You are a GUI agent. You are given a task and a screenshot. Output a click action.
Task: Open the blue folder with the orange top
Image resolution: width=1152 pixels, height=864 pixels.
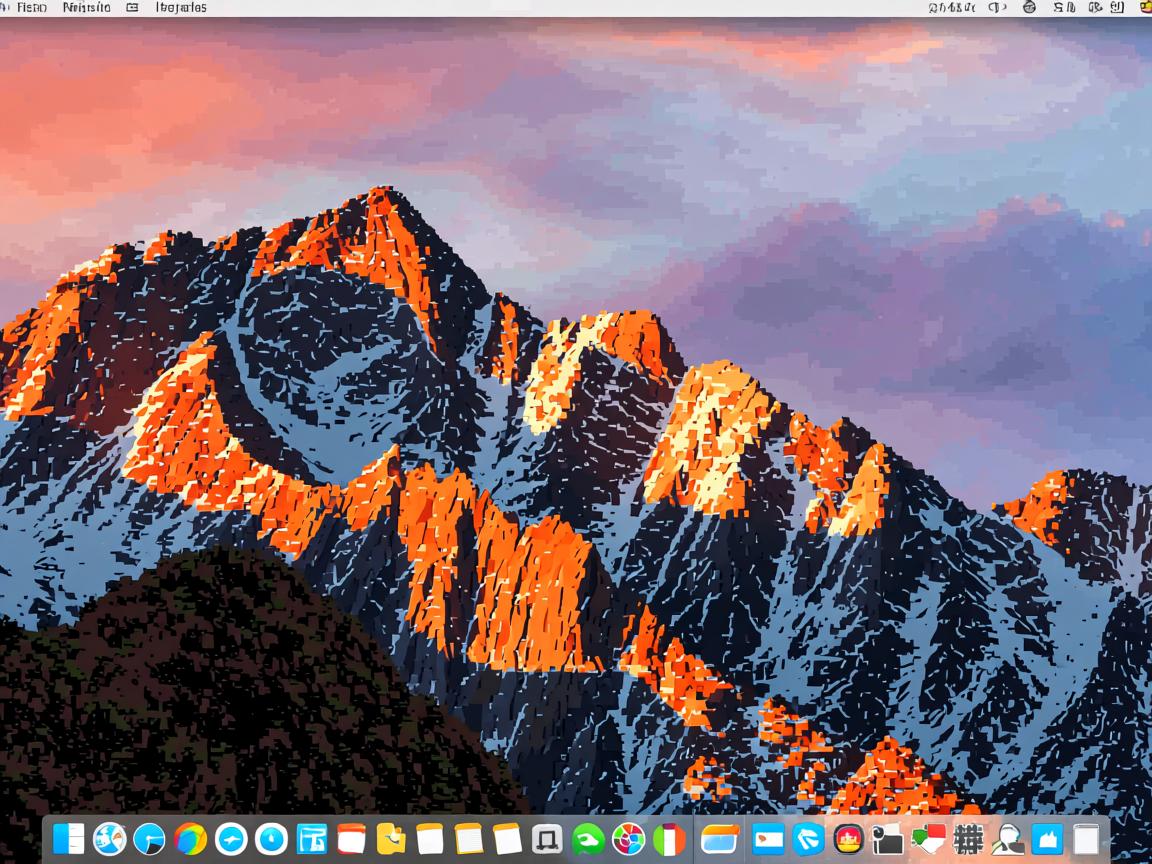719,839
